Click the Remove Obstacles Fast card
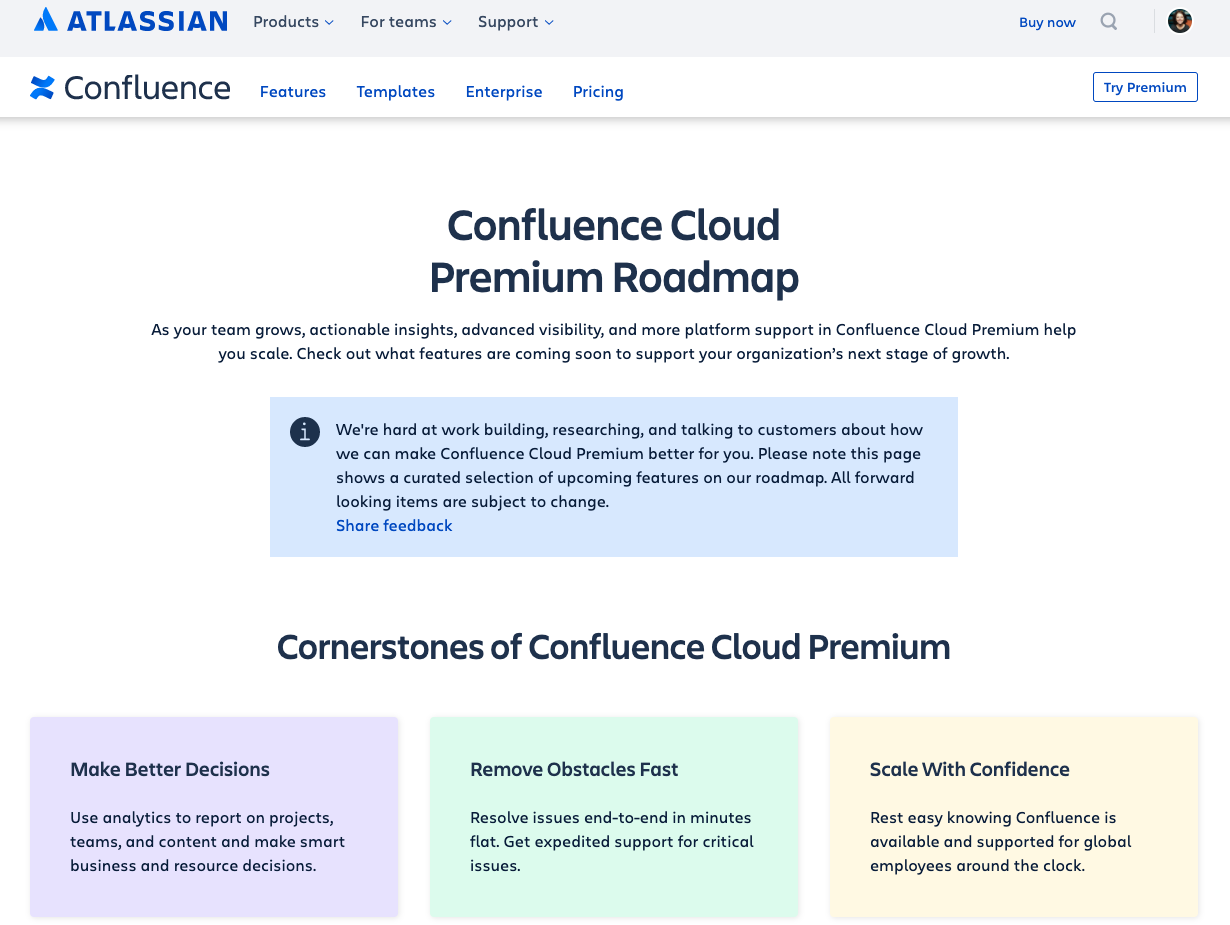 click(613, 816)
